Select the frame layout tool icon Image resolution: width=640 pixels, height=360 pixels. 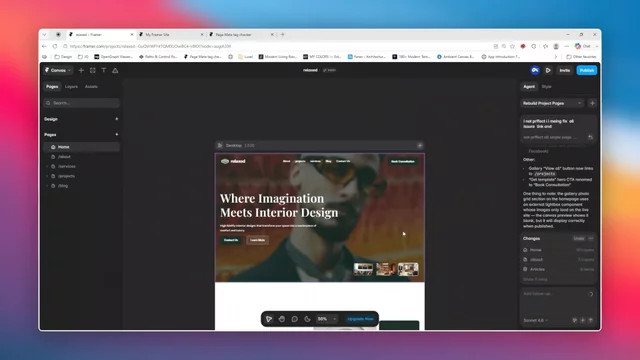click(x=93, y=70)
